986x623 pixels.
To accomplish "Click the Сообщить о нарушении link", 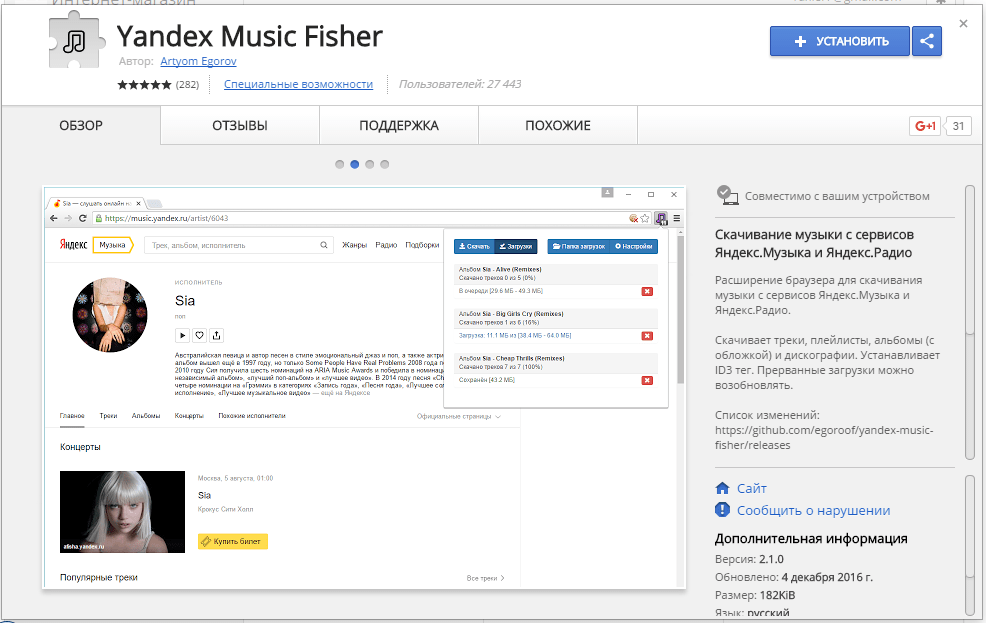I will (813, 510).
